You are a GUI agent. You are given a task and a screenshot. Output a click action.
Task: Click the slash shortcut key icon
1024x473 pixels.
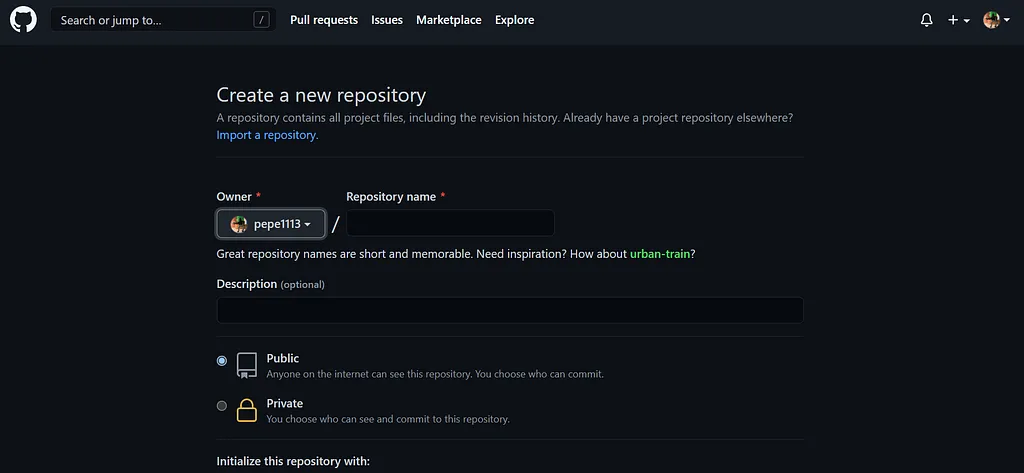261,20
